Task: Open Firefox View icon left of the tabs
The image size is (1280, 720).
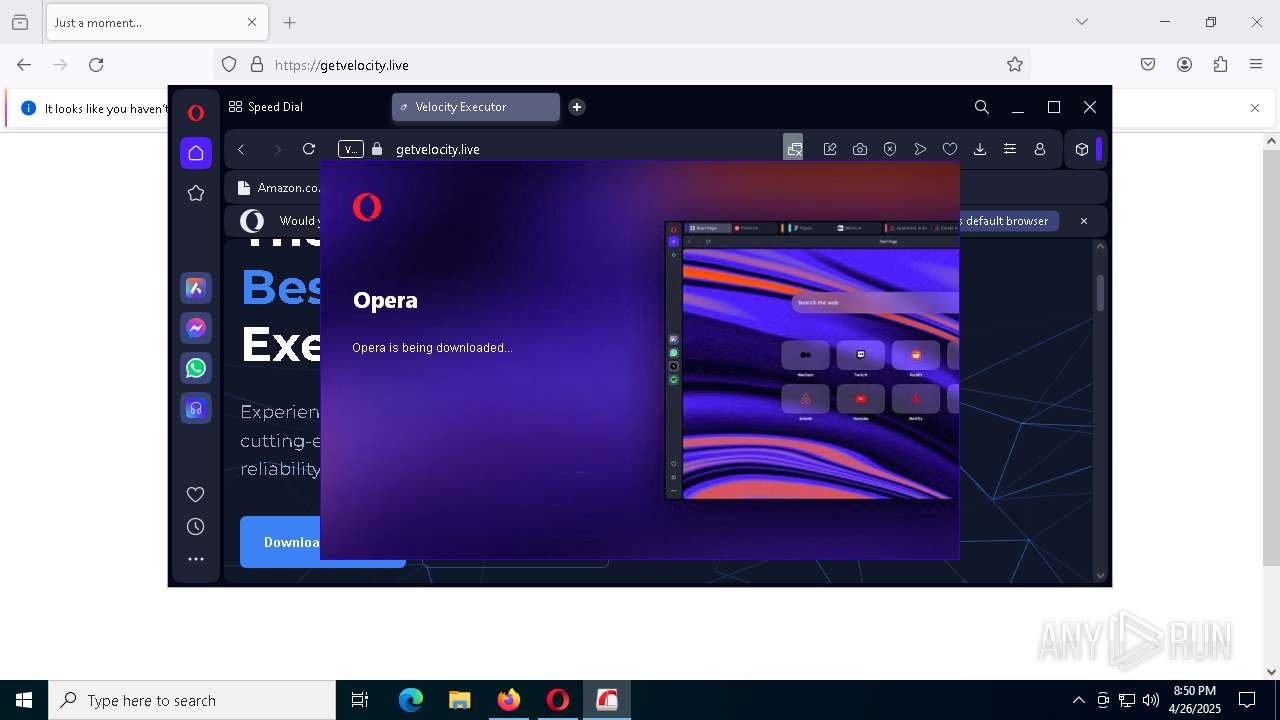Action: (x=20, y=22)
